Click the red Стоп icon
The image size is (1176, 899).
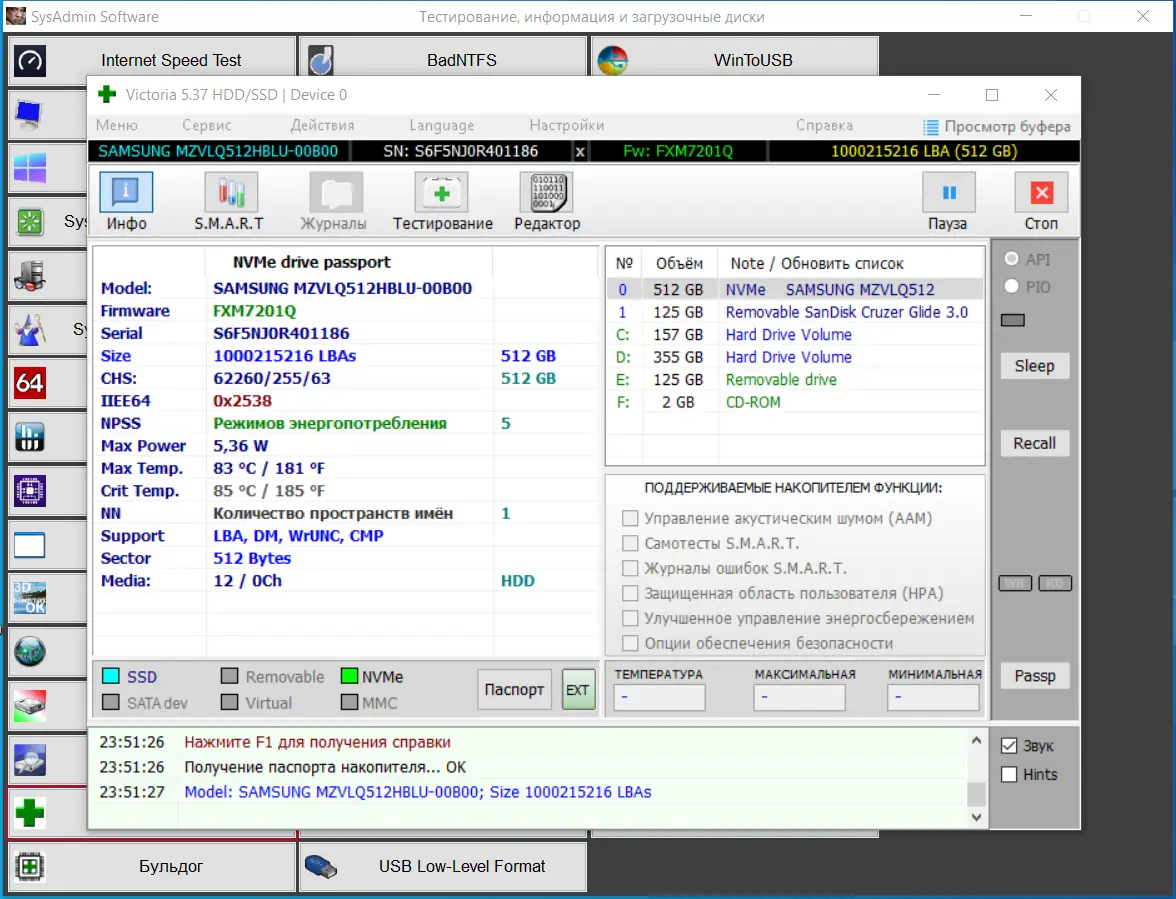(1042, 192)
